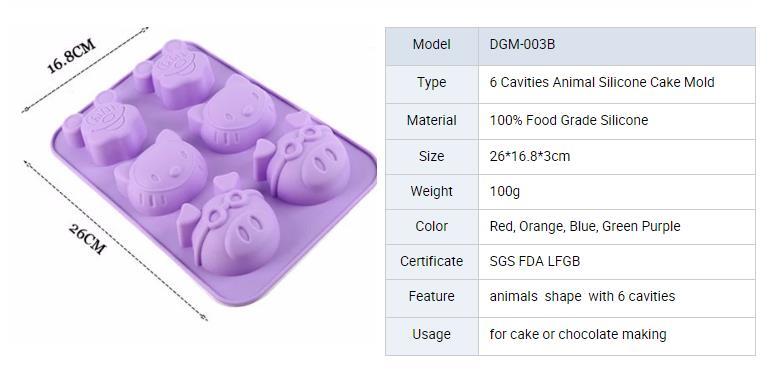Click the 26*16.8*3cm size value

(530, 156)
